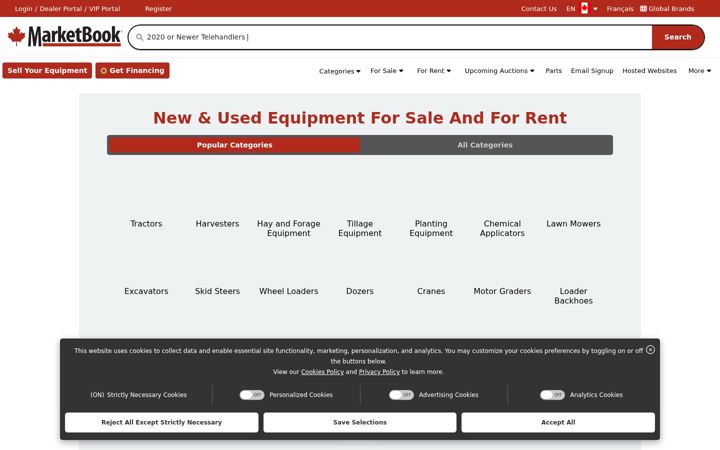Open the For Sale dropdown menu
The height and width of the screenshot is (450, 720).
point(387,71)
